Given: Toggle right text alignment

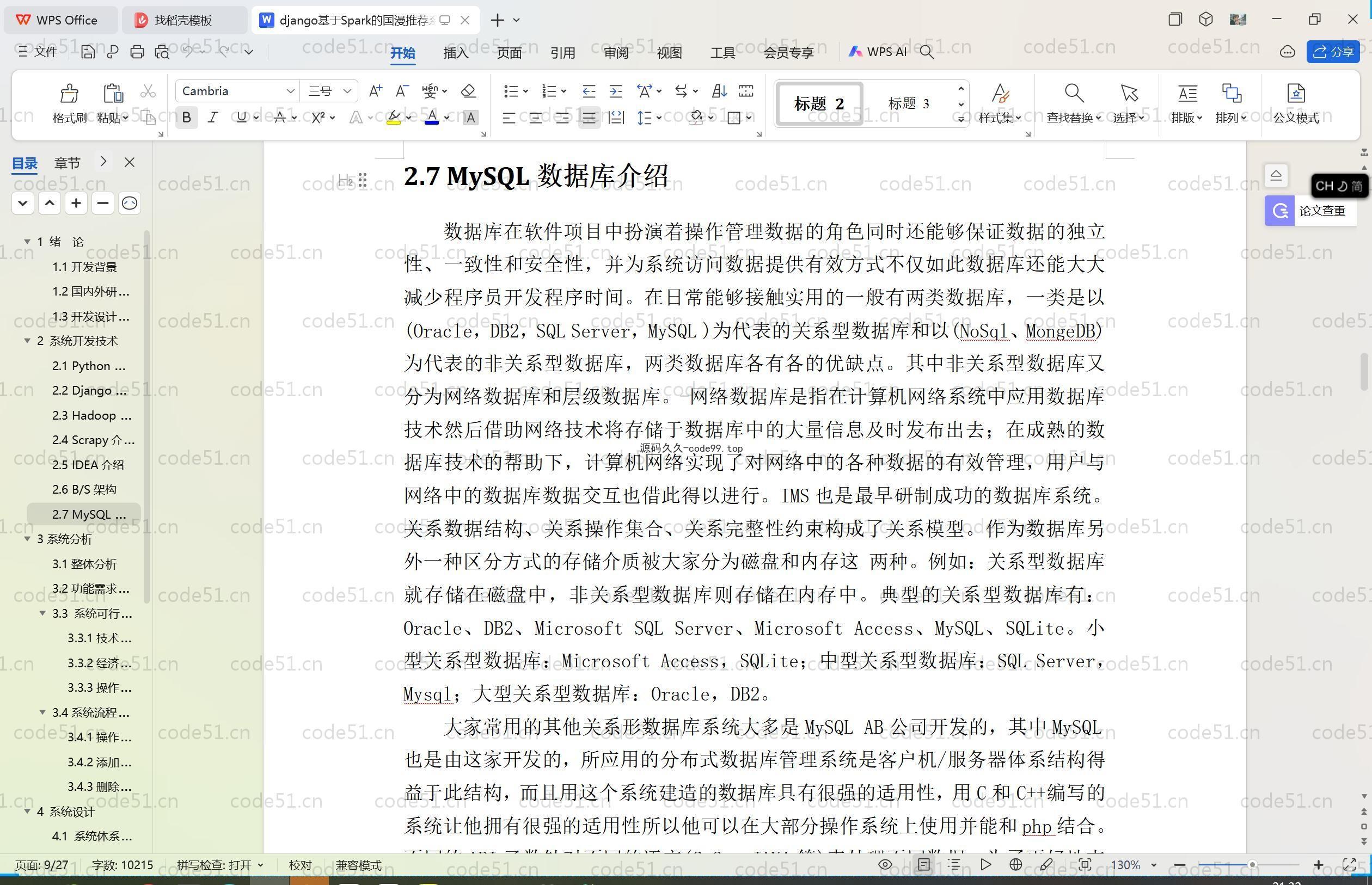Looking at the screenshot, I should pos(562,118).
